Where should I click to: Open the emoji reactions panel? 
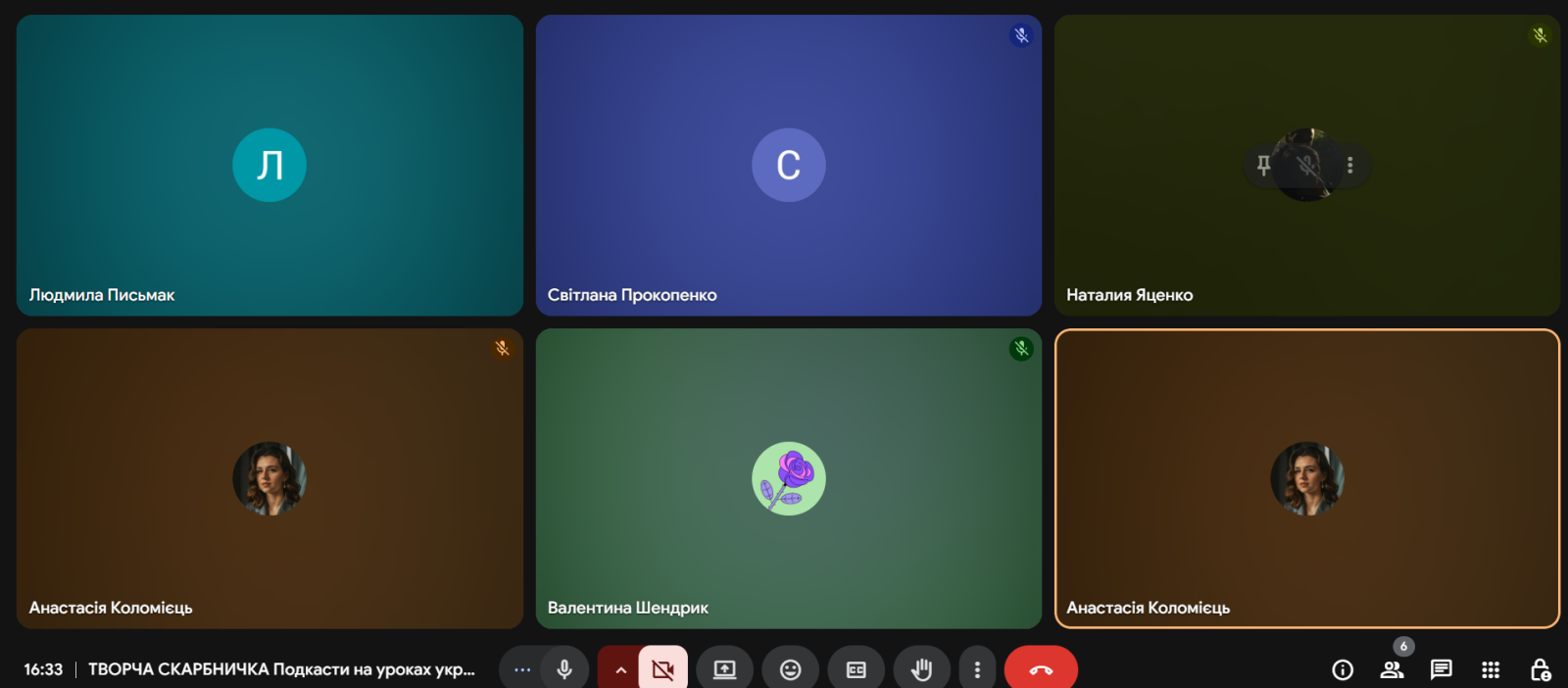click(790, 669)
